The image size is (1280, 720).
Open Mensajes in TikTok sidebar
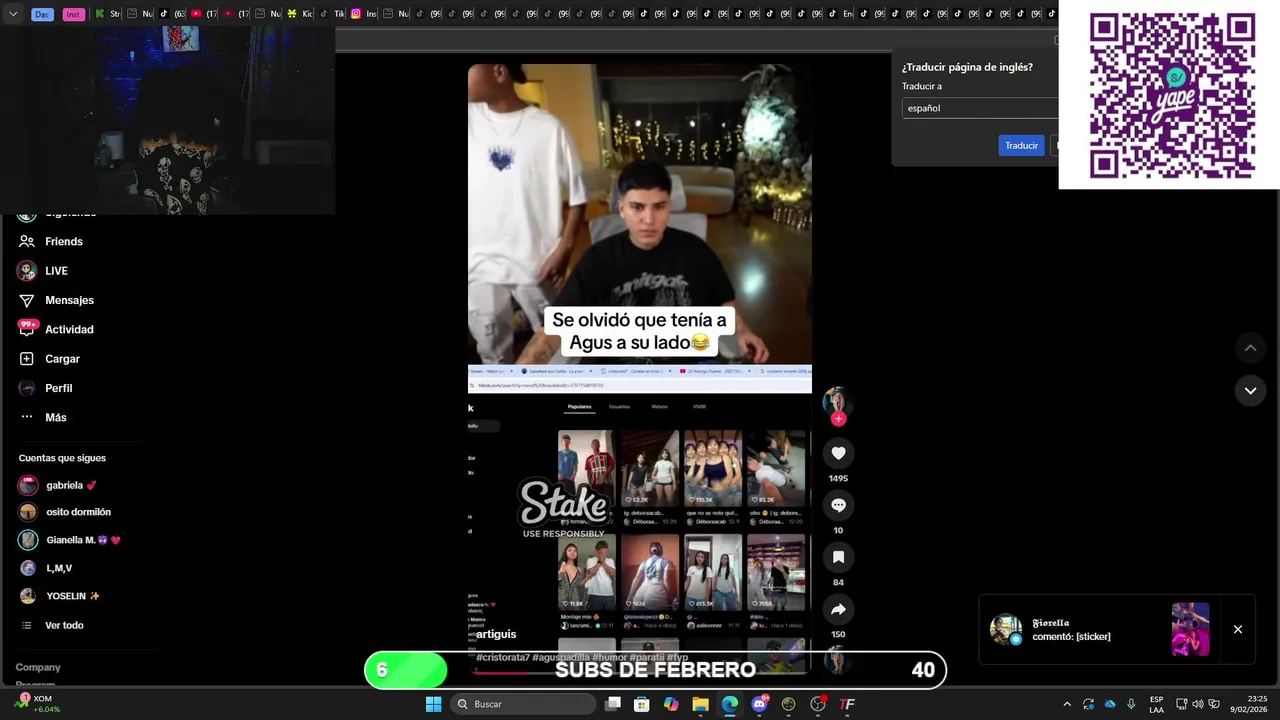[56, 300]
